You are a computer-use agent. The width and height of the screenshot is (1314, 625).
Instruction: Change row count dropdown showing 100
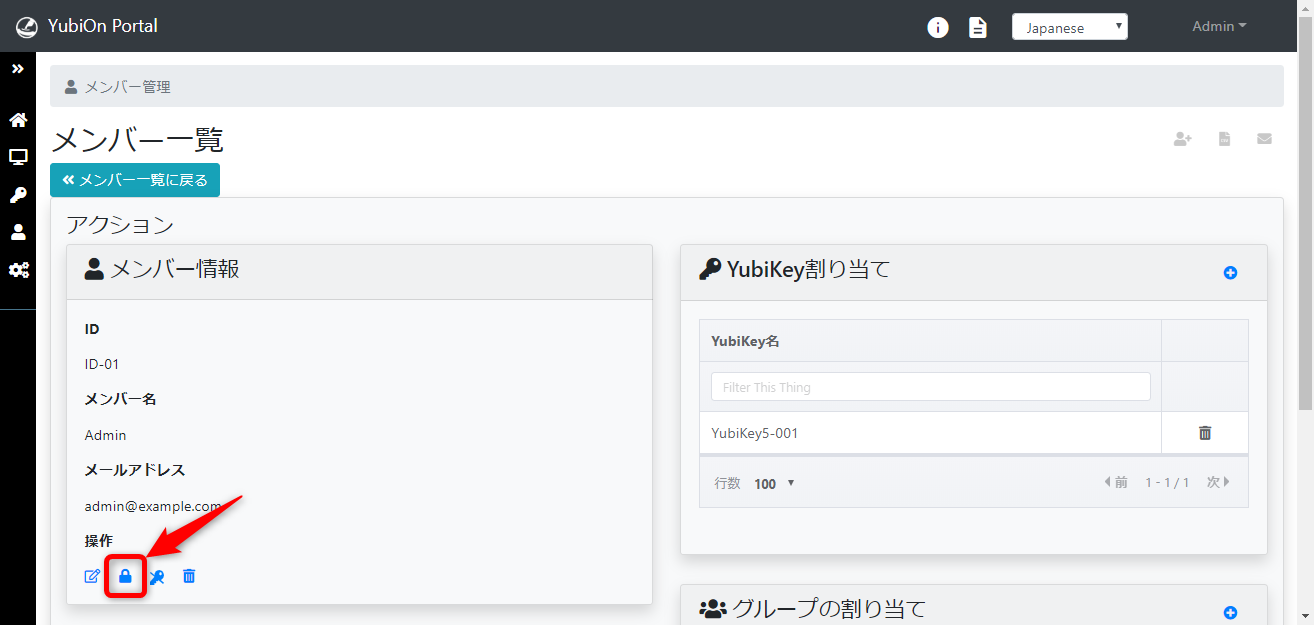pyautogui.click(x=774, y=483)
